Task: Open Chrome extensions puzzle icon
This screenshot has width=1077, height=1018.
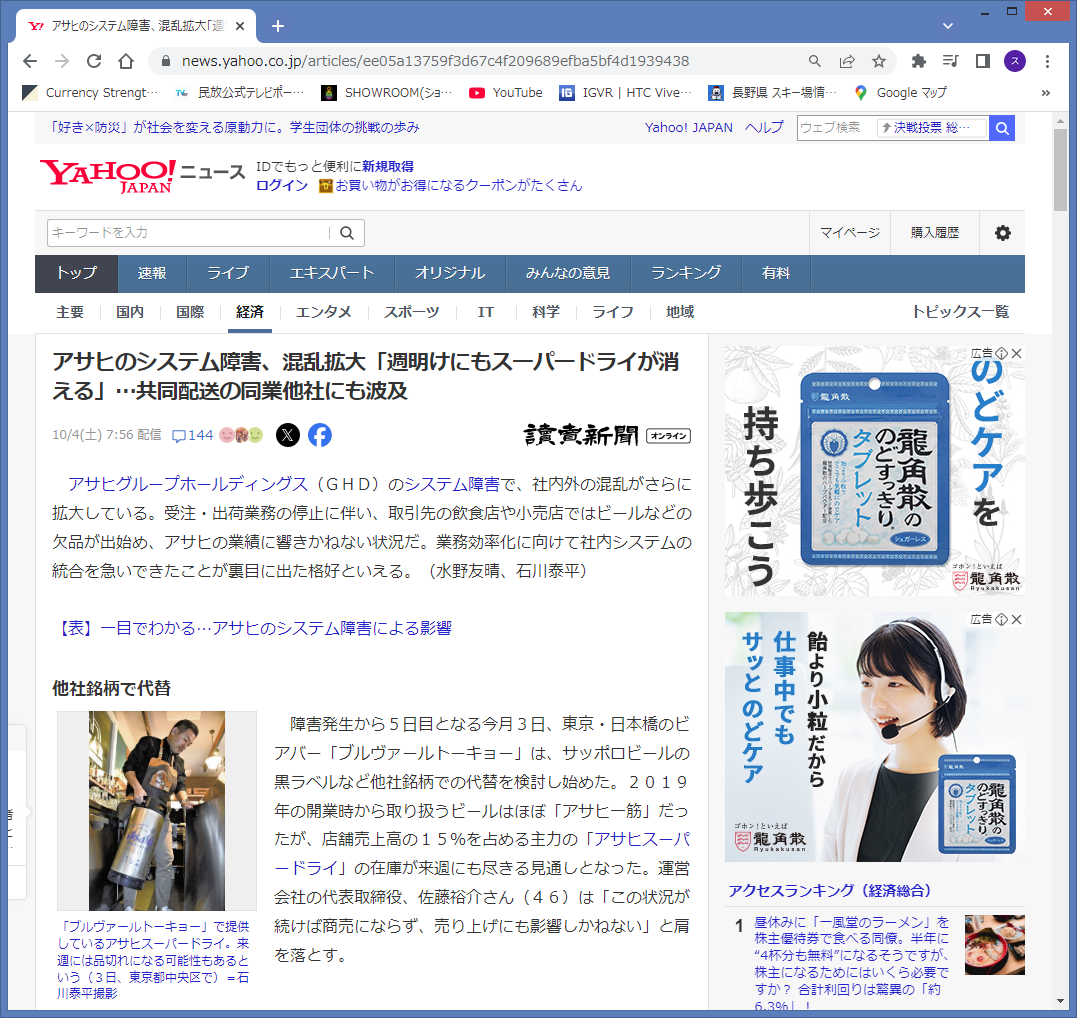Action: (x=919, y=61)
